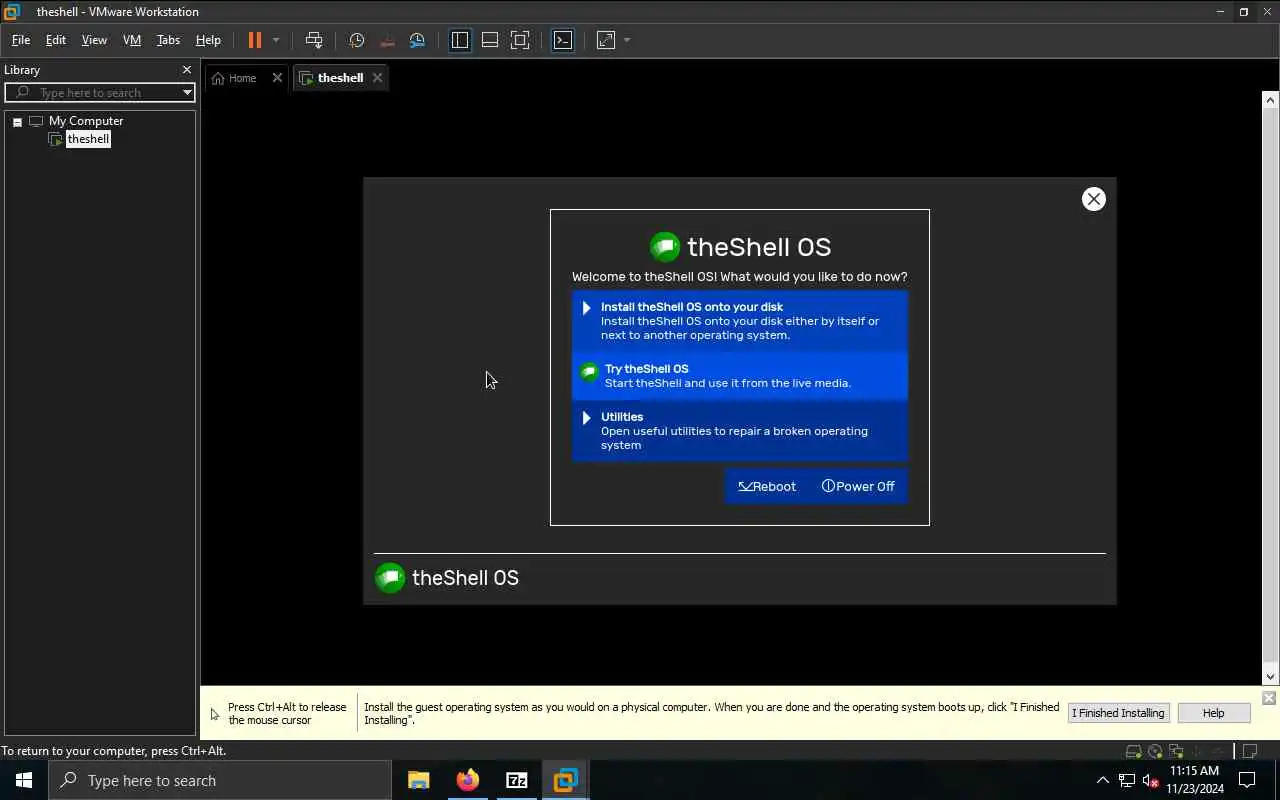Click the stretch guest icon

(x=606, y=40)
